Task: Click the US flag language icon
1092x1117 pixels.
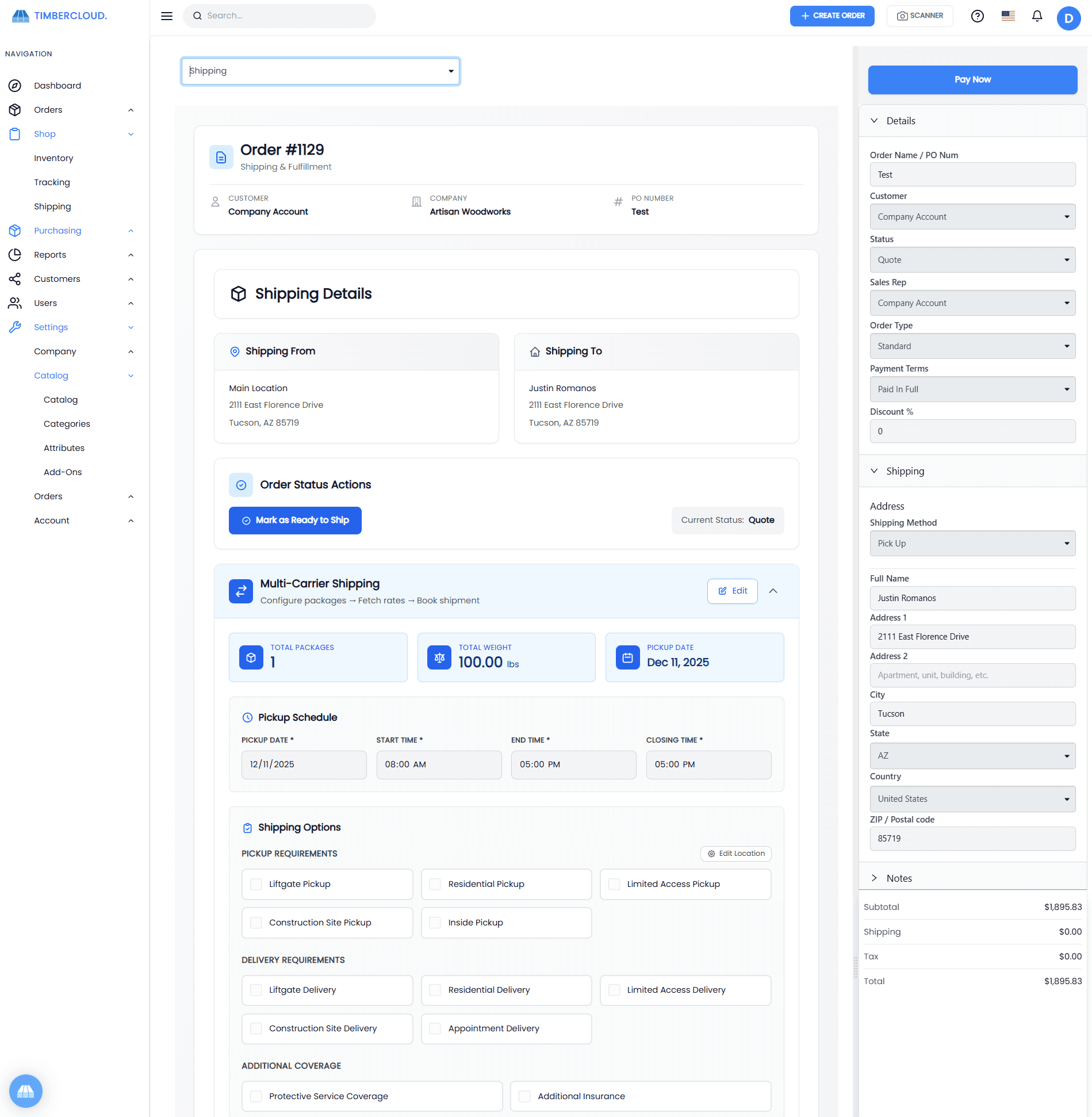Action: [1007, 16]
